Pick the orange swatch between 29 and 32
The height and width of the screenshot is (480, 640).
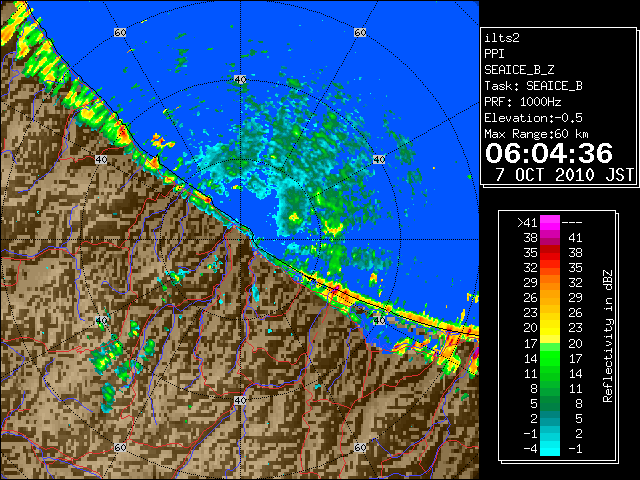tap(550, 282)
